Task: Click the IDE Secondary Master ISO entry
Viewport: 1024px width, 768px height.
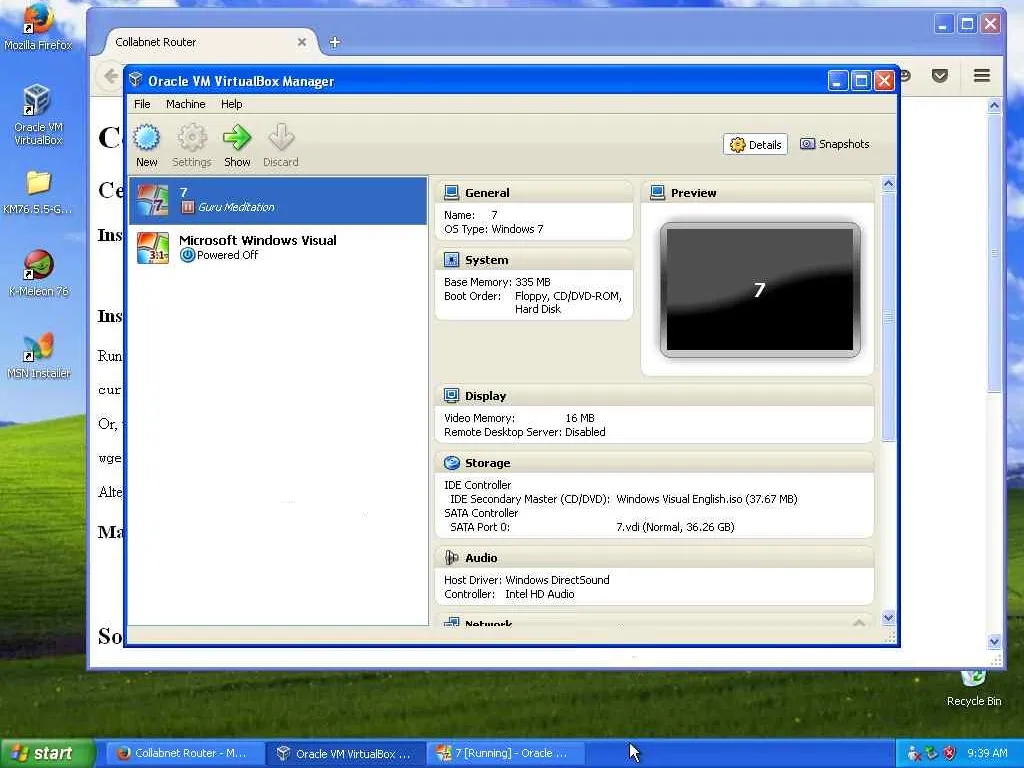Action: (x=707, y=499)
